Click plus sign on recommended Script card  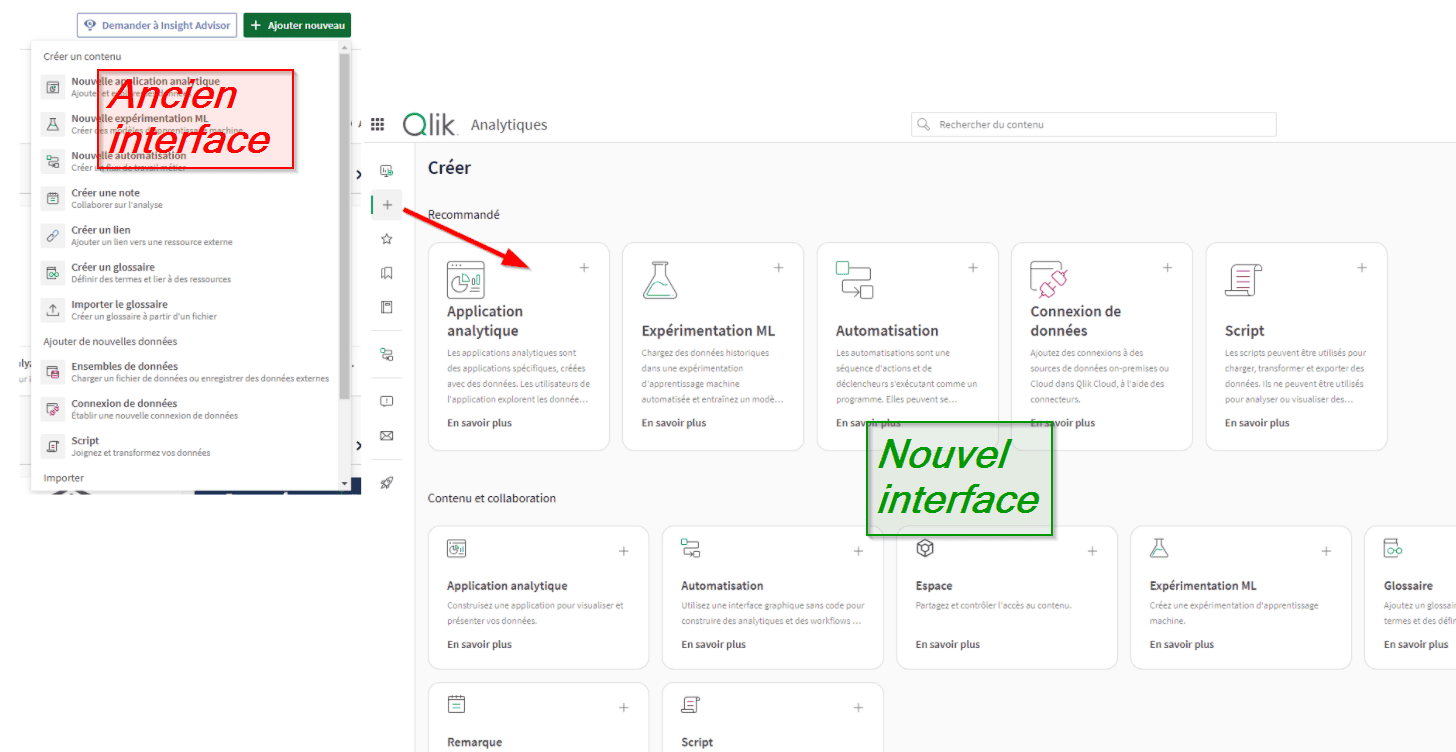pos(1361,268)
